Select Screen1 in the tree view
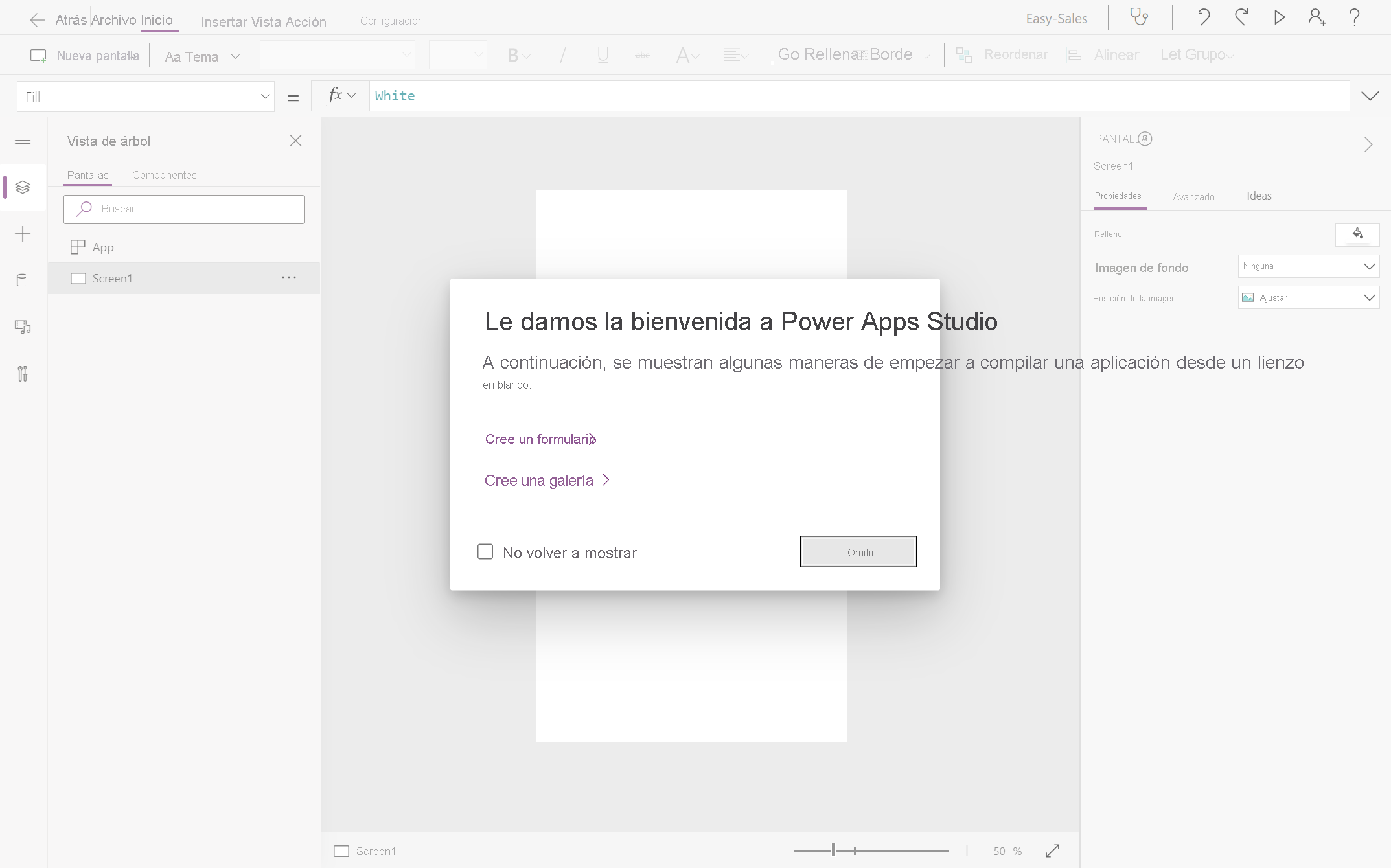 [184, 278]
